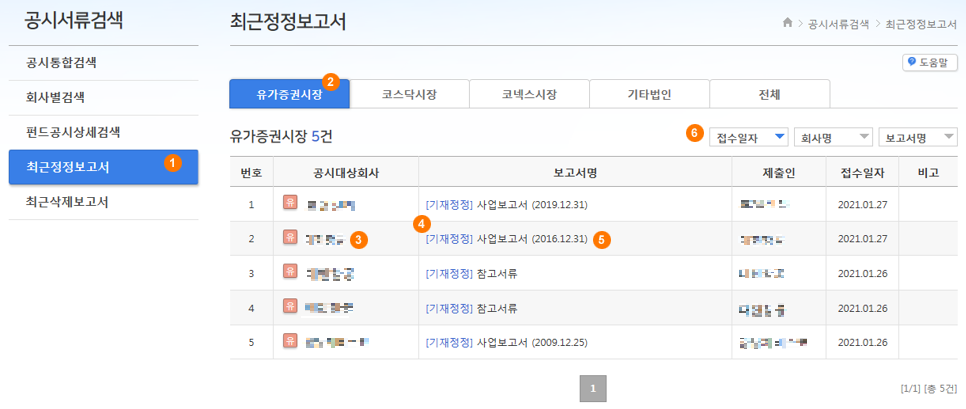Click the 유 market badge in row 5
966x409 pixels.
click(x=289, y=339)
